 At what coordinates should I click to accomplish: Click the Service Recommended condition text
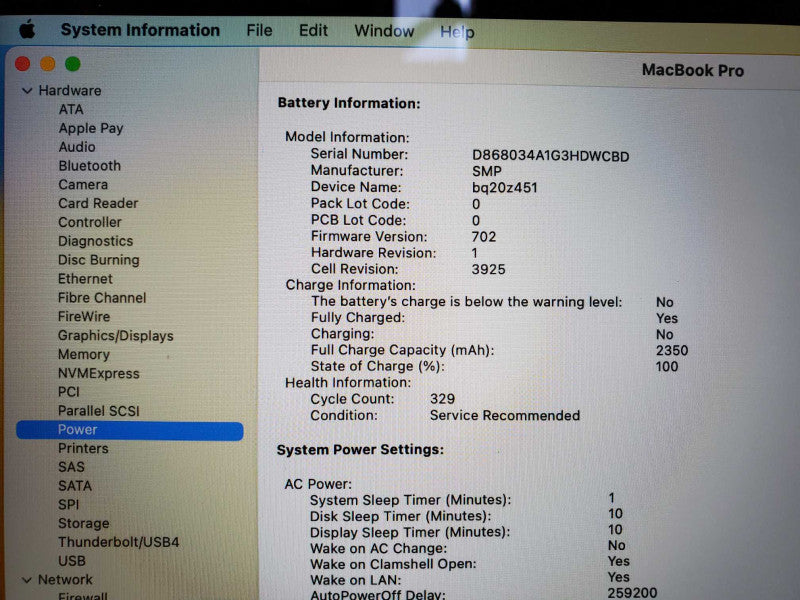[x=505, y=416]
